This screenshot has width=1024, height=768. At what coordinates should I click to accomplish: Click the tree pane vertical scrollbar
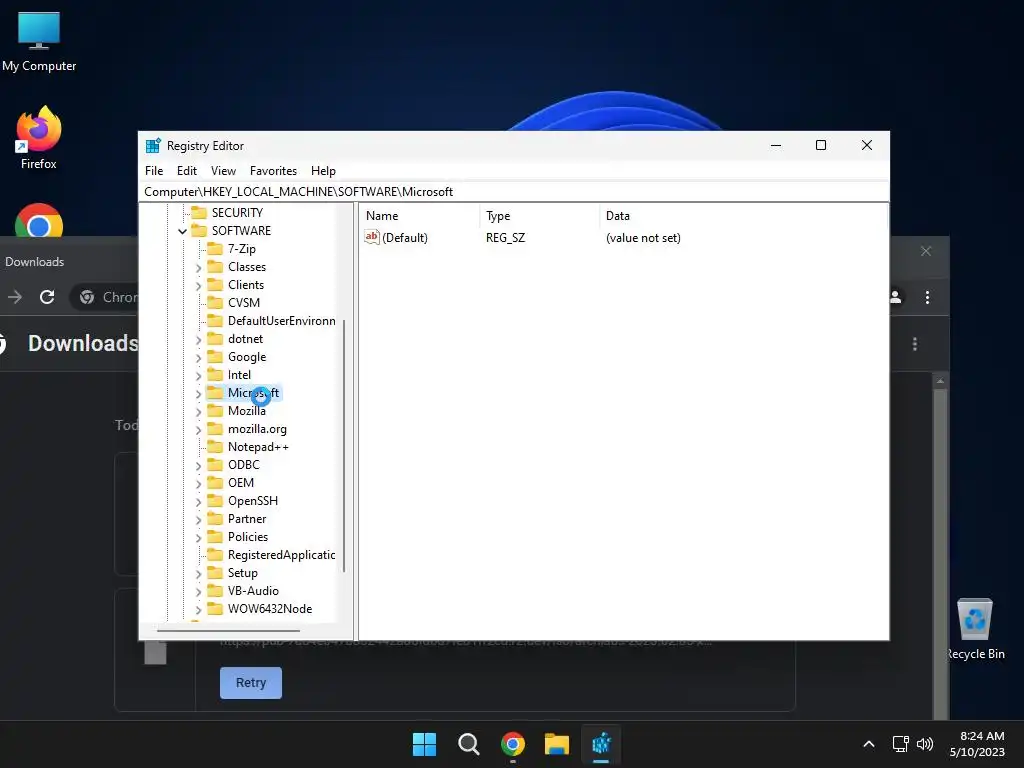[344, 446]
